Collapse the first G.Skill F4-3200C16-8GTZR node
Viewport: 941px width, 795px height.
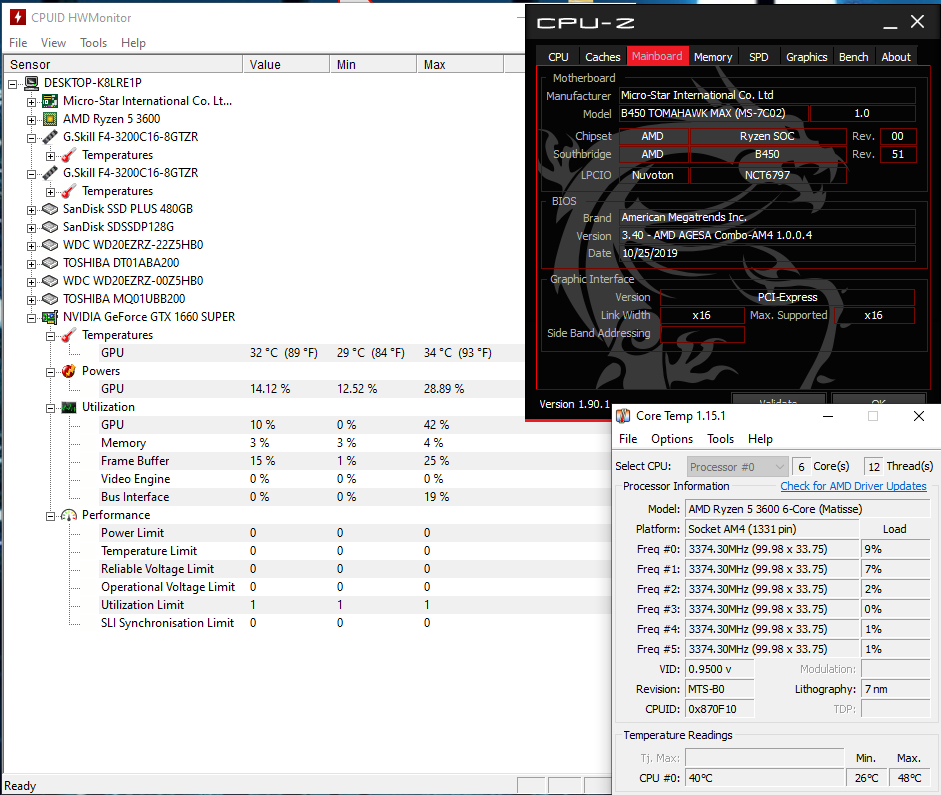31,138
